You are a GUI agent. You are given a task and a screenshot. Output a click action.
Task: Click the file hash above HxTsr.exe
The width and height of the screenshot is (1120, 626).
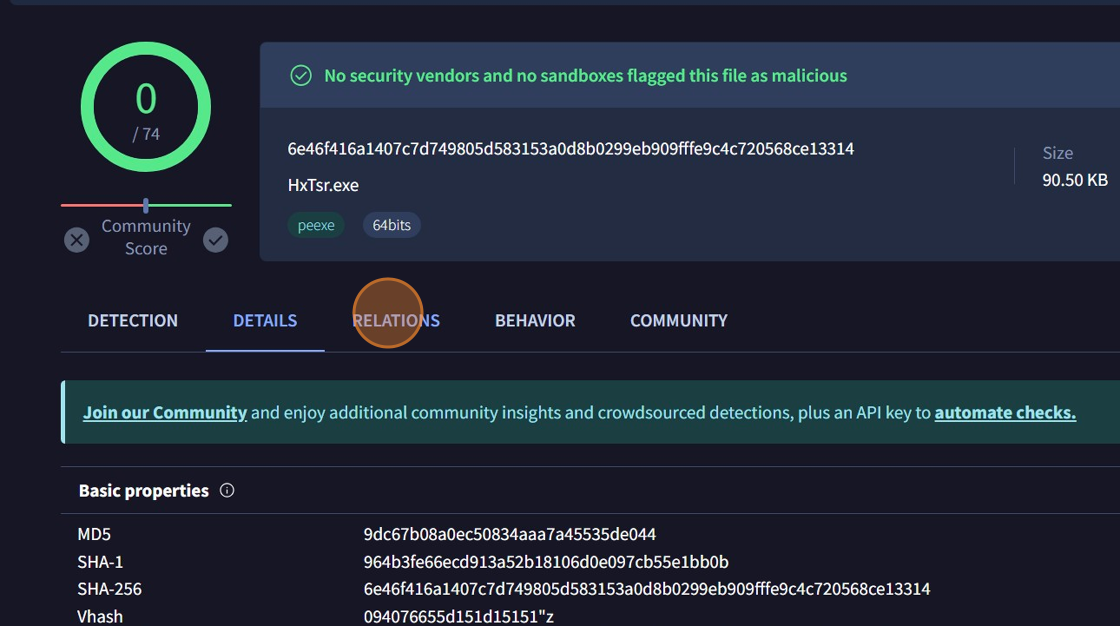[570, 149]
